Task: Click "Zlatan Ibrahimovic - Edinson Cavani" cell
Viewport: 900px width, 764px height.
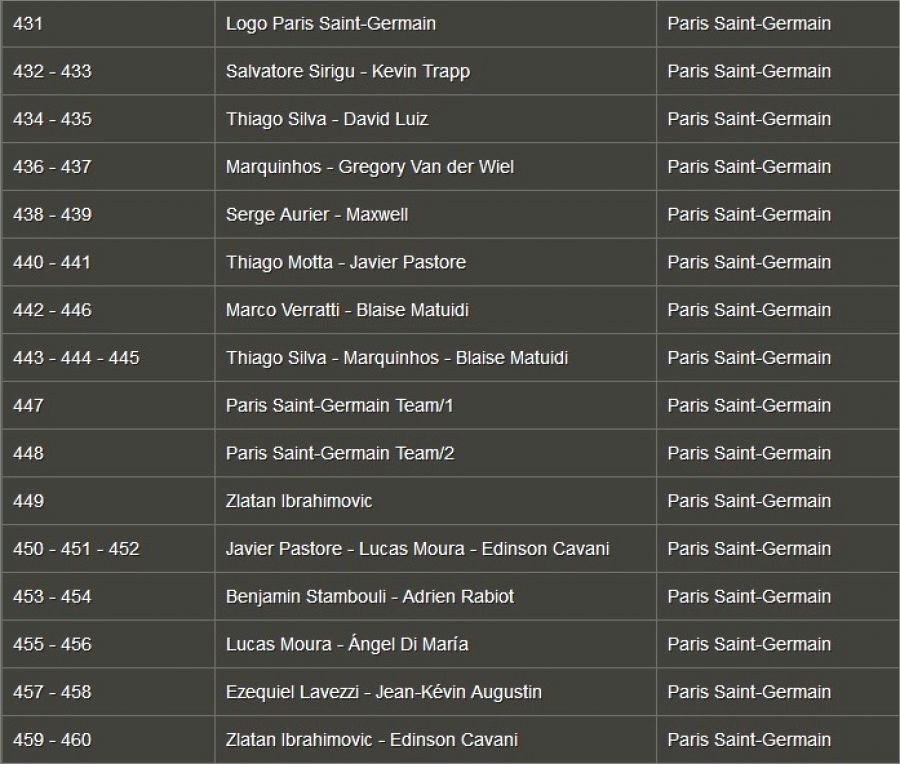Action: (372, 740)
